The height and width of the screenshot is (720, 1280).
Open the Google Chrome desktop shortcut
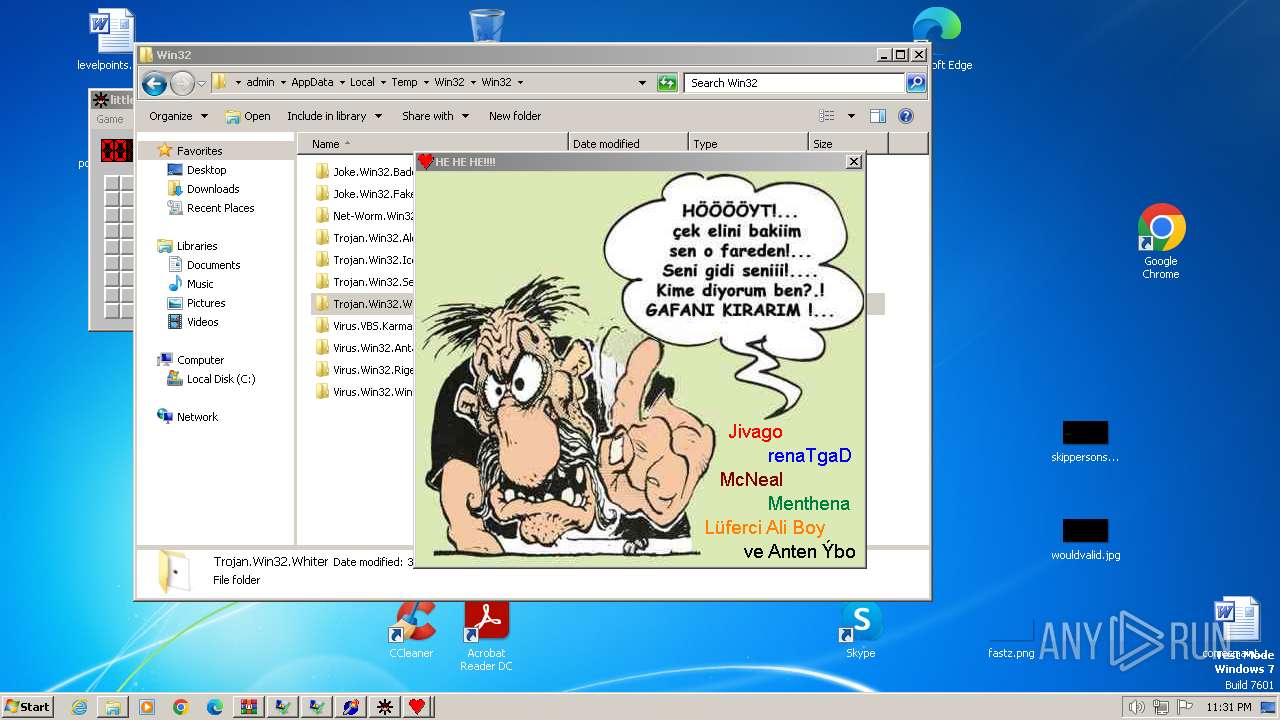[x=1161, y=242]
